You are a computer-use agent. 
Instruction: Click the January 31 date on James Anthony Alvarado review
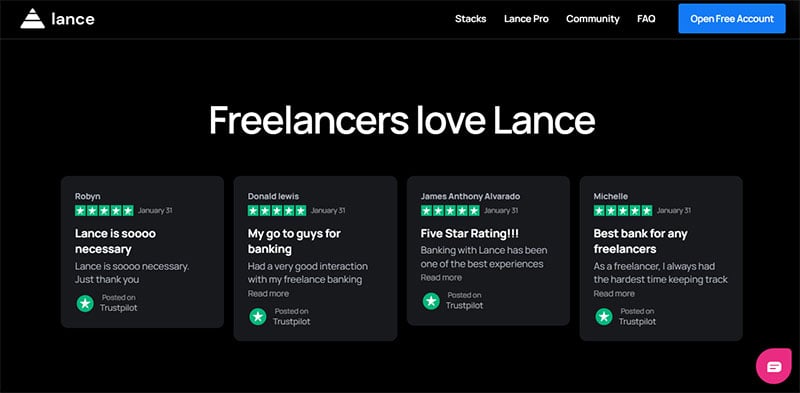point(501,210)
